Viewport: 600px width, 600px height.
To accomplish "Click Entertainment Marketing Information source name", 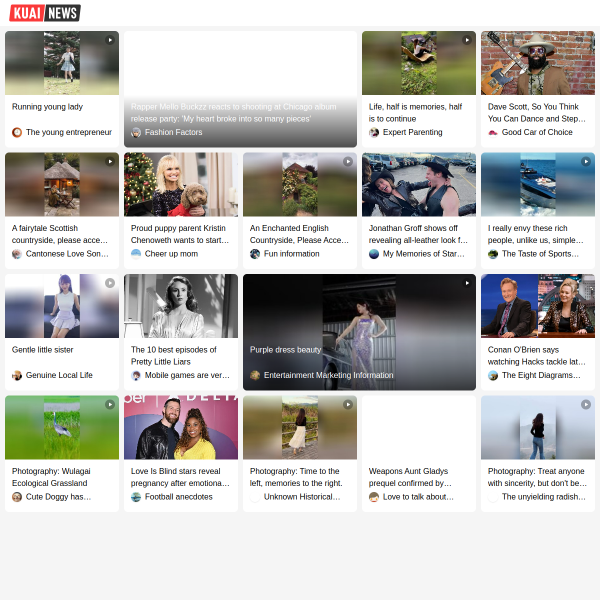I will [329, 375].
